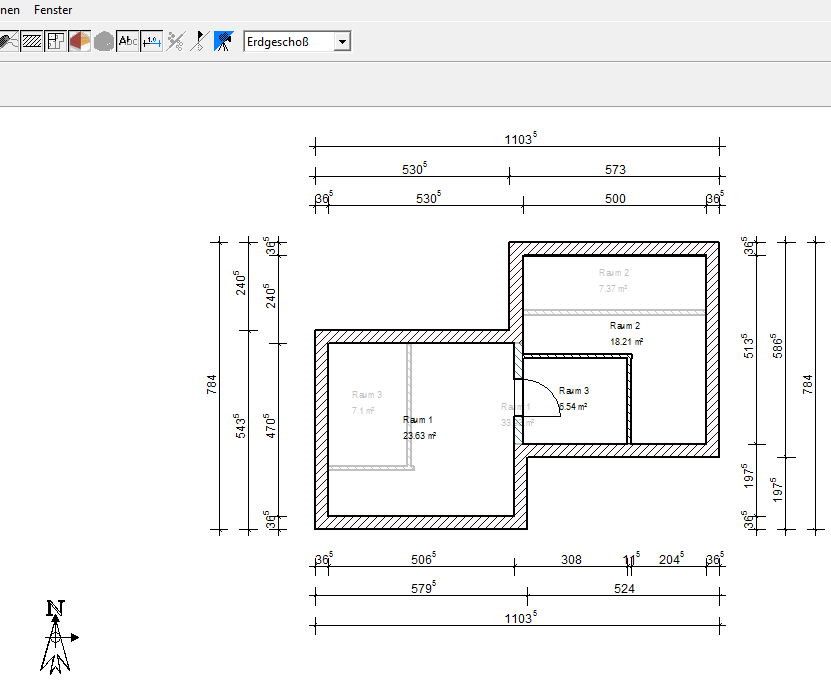Toggle the Abc text labels icon
831x699 pixels.
(x=128, y=41)
